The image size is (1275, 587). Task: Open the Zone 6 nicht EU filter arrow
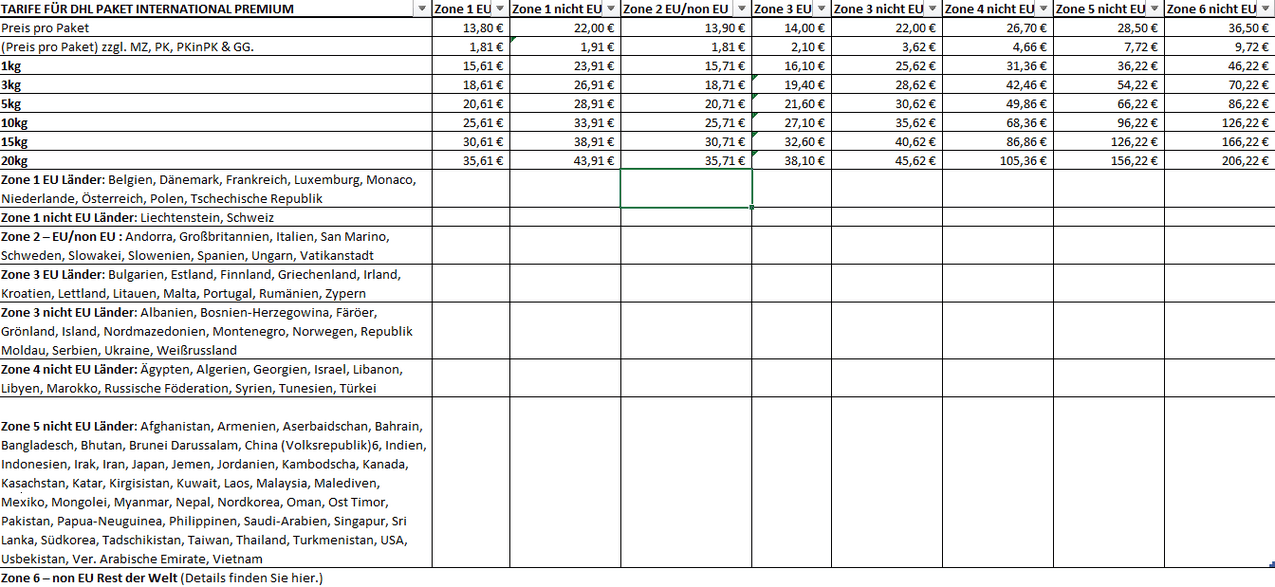(x=1266, y=9)
